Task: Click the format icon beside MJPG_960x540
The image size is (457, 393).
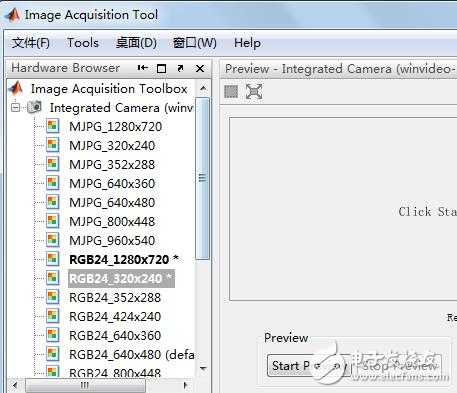Action: point(53,240)
